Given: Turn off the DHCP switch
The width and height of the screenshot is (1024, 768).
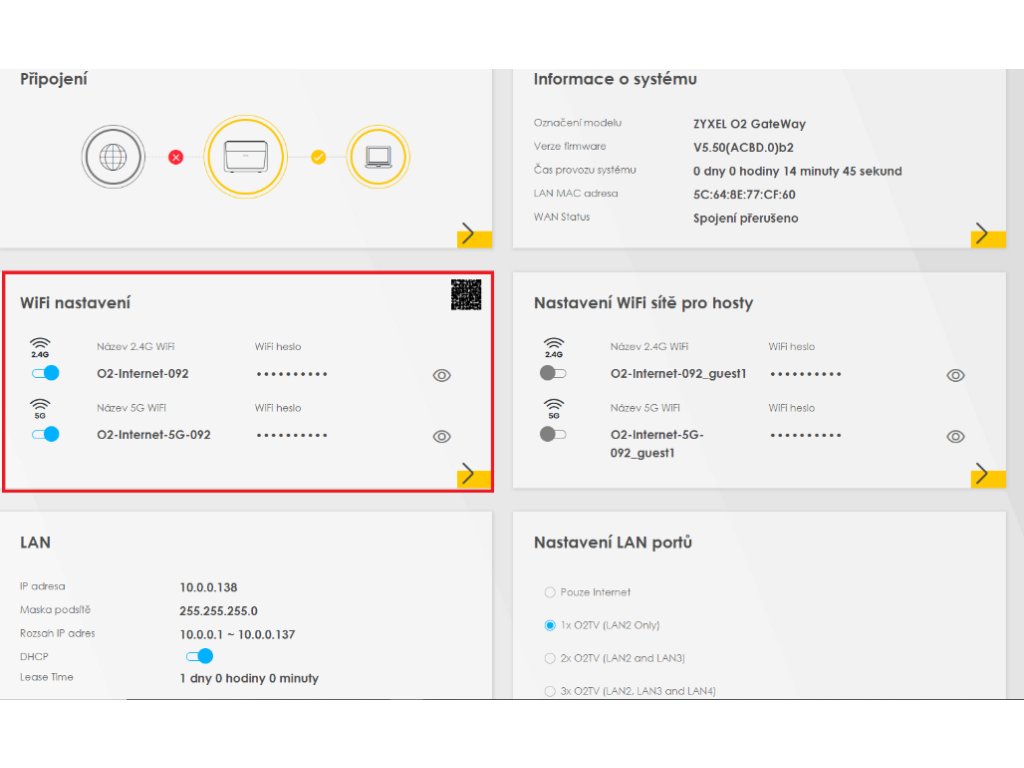Looking at the screenshot, I should [200, 656].
